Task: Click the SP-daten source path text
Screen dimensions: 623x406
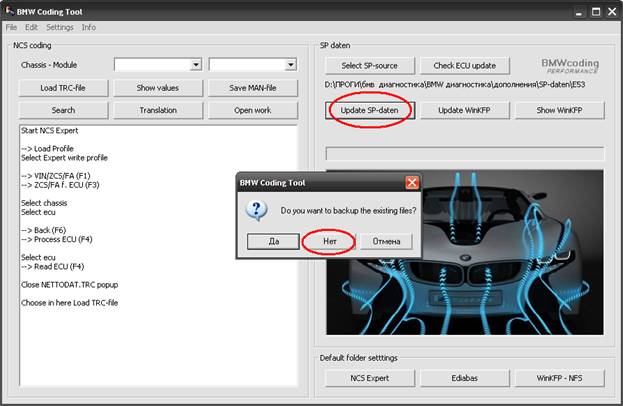Action: pyautogui.click(x=455, y=85)
